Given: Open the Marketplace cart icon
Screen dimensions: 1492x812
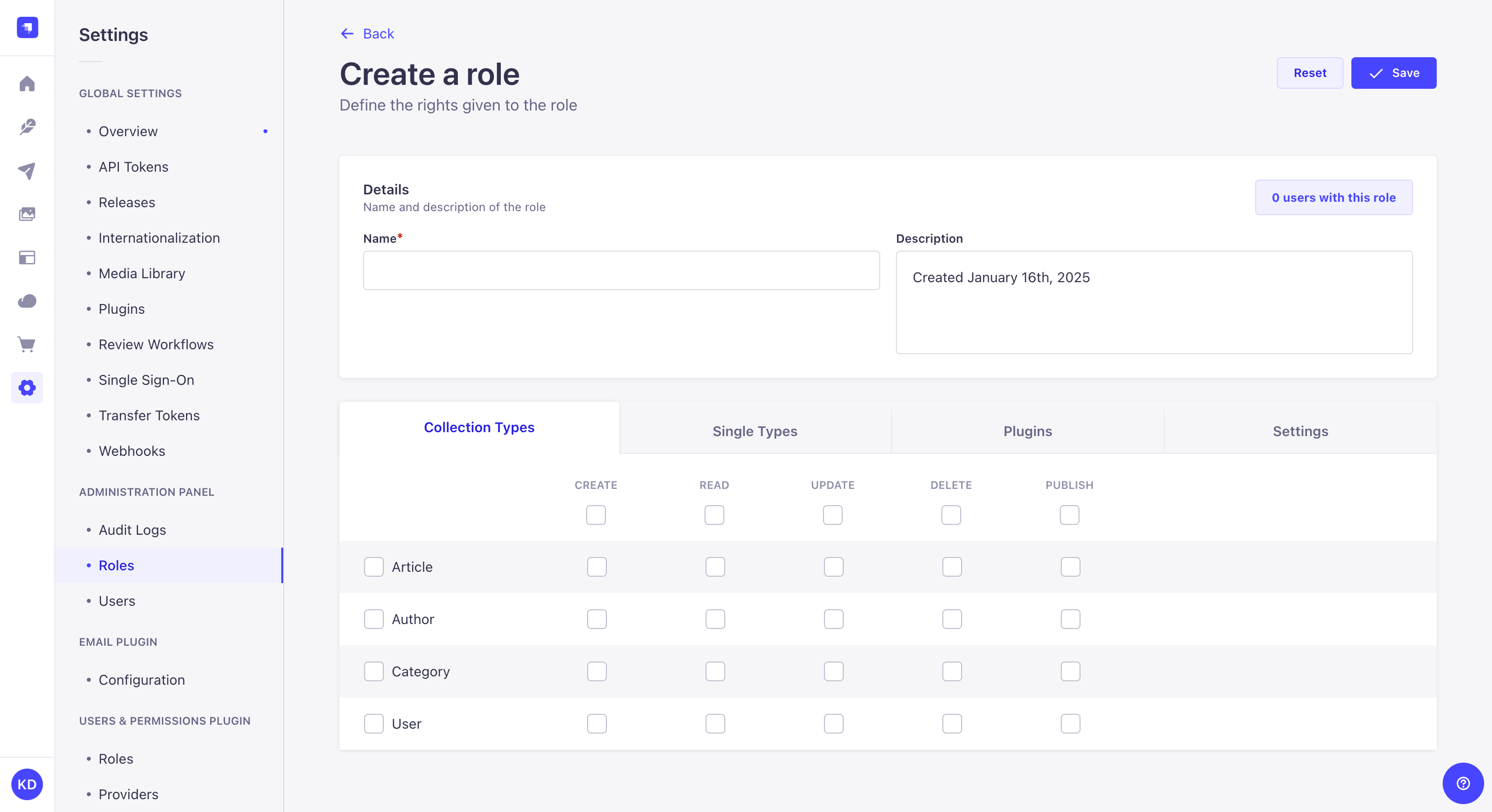Looking at the screenshot, I should [x=27, y=344].
